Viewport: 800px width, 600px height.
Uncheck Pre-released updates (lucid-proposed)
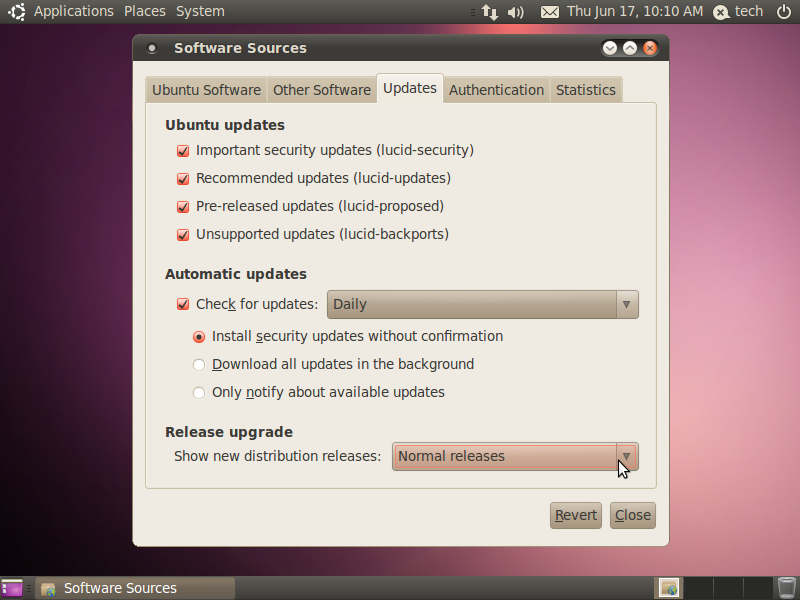tap(183, 207)
